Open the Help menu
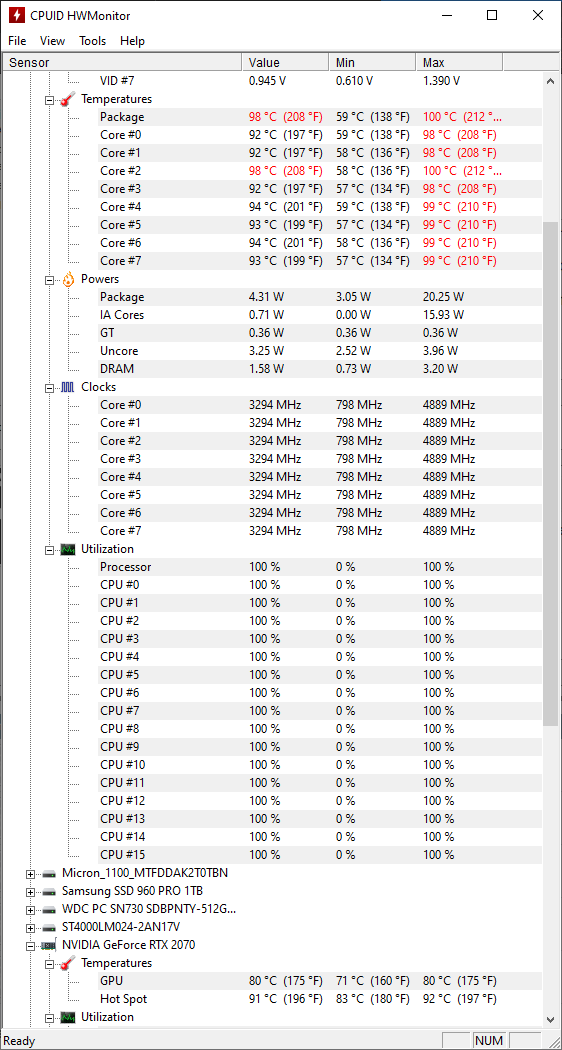 tap(133, 41)
